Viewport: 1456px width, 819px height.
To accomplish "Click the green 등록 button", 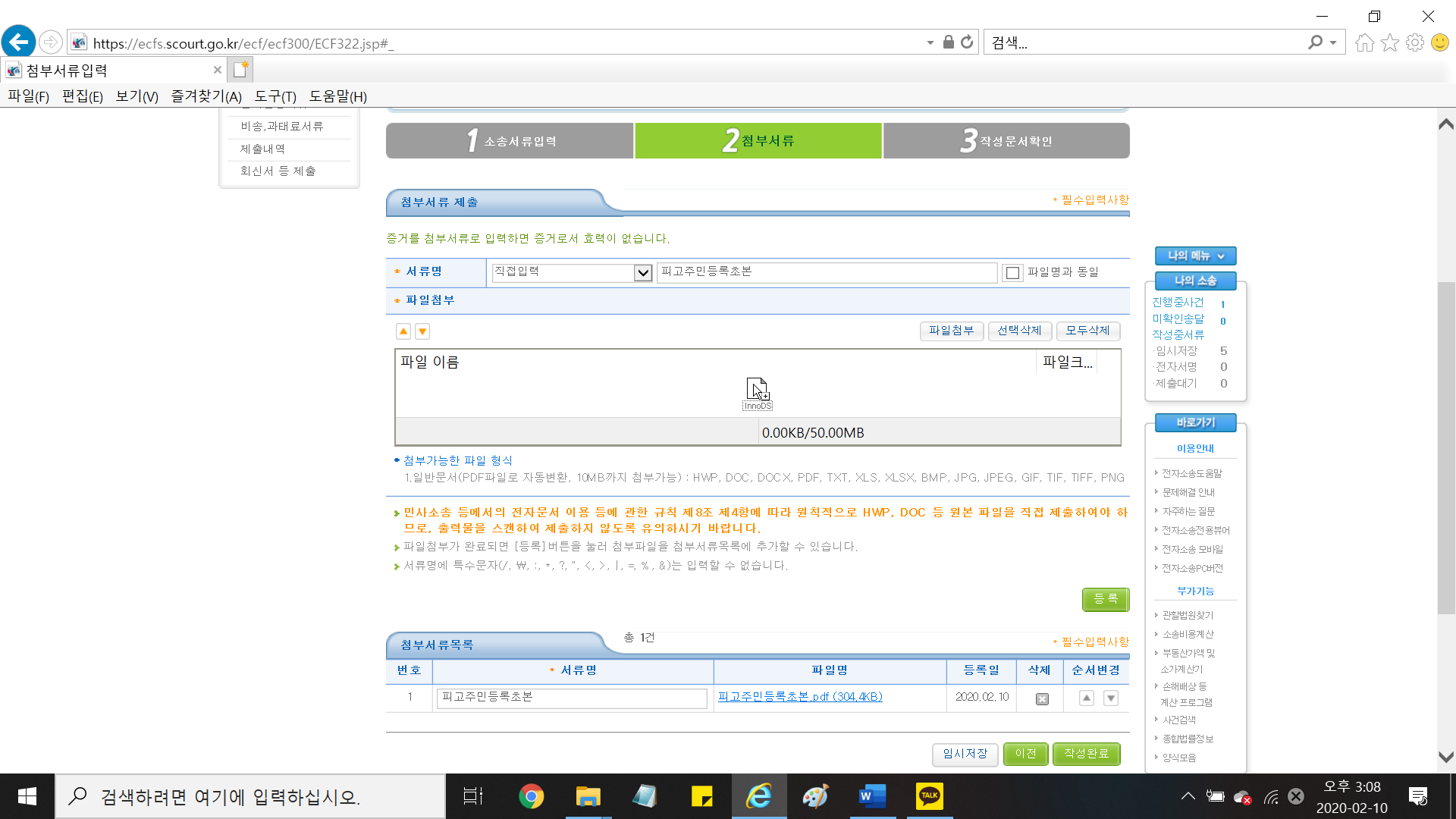I will pyautogui.click(x=1105, y=599).
